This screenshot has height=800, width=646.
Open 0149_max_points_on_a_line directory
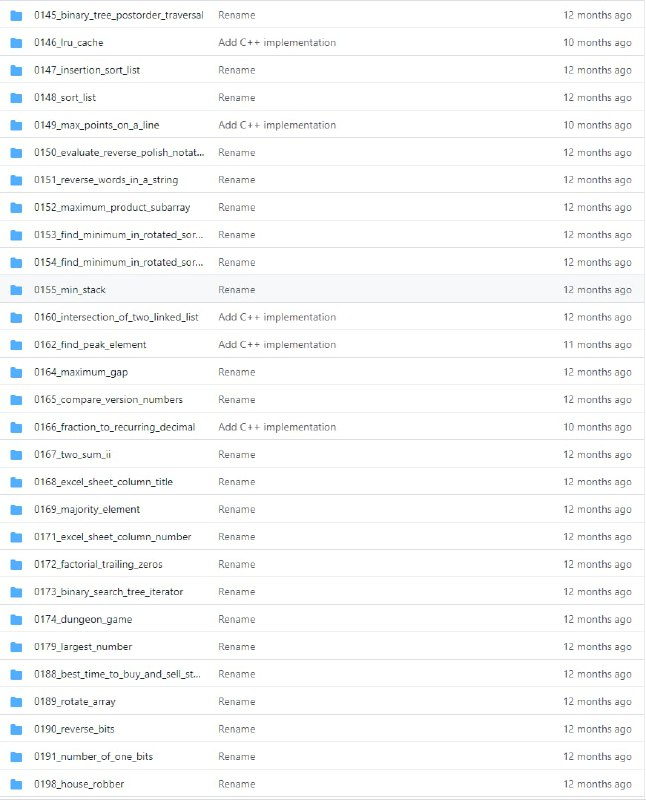pyautogui.click(x=96, y=125)
